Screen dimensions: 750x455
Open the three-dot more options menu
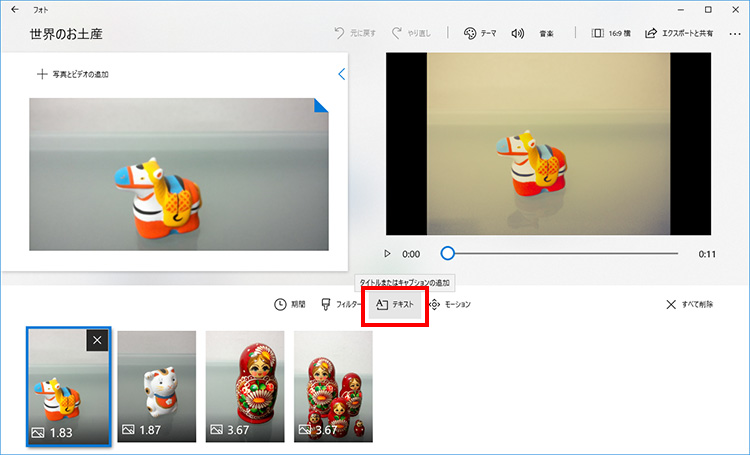[x=735, y=33]
